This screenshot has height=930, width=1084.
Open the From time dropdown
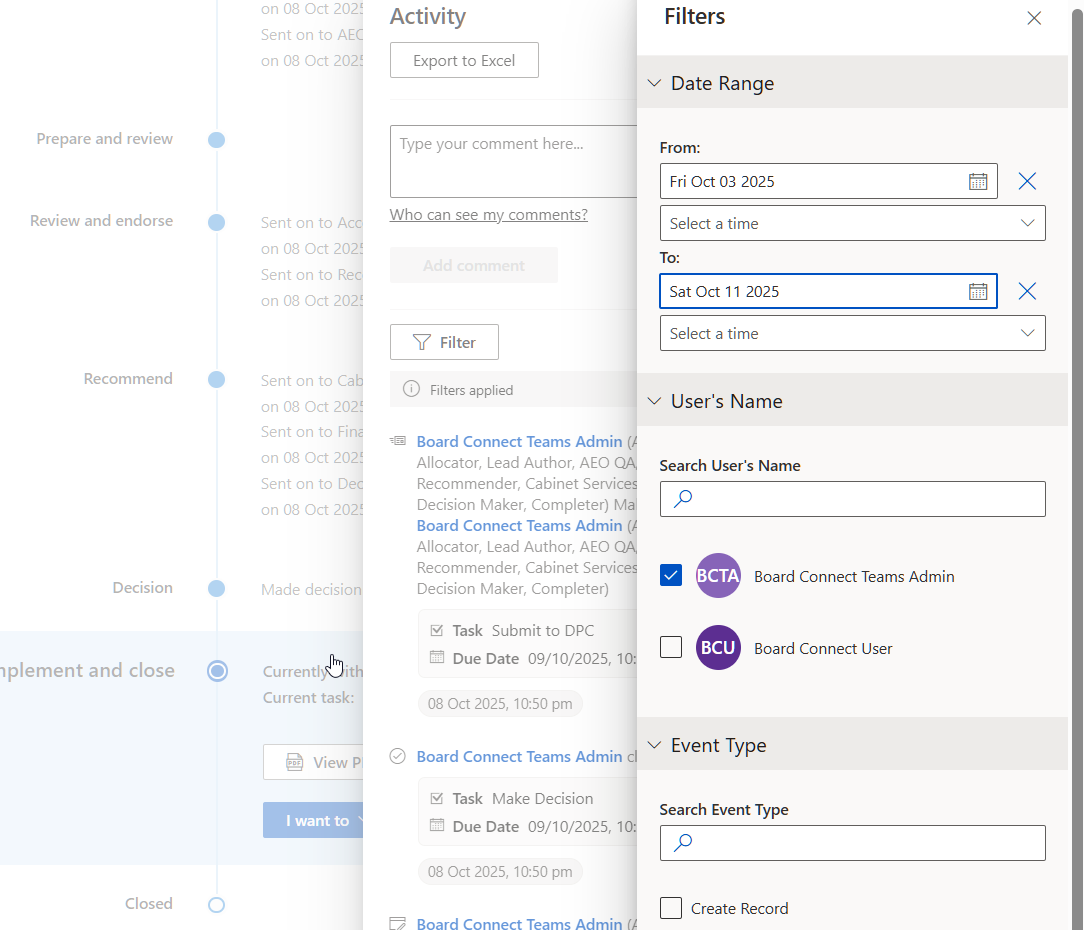[x=852, y=223]
